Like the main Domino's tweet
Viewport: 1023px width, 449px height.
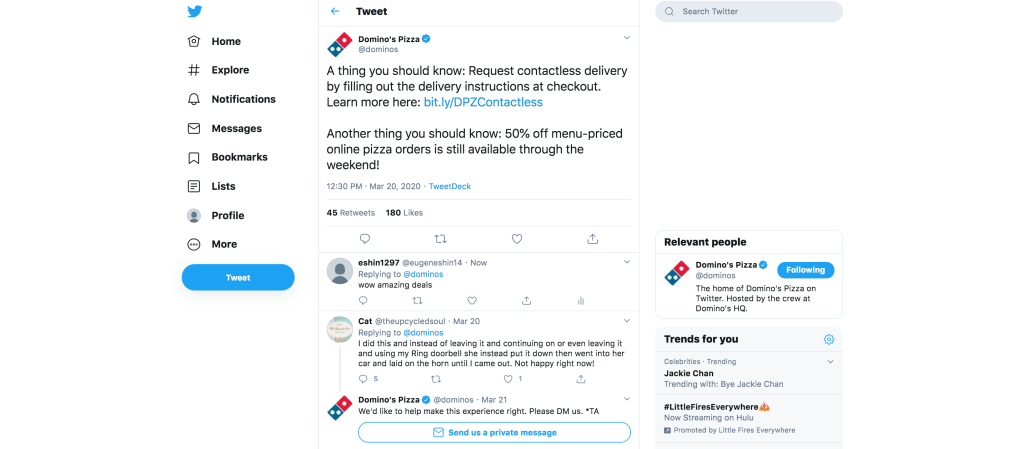point(517,239)
